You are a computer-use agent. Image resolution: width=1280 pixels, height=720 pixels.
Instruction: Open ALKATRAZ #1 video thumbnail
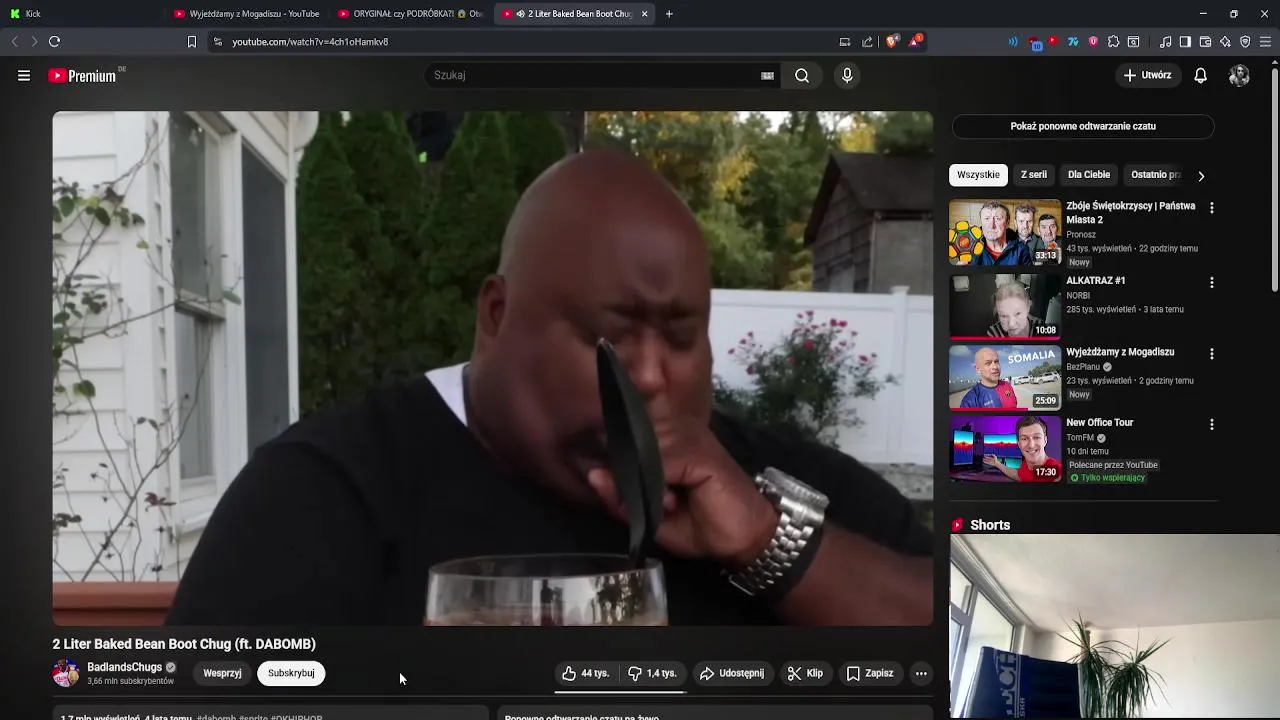[x=1005, y=307]
